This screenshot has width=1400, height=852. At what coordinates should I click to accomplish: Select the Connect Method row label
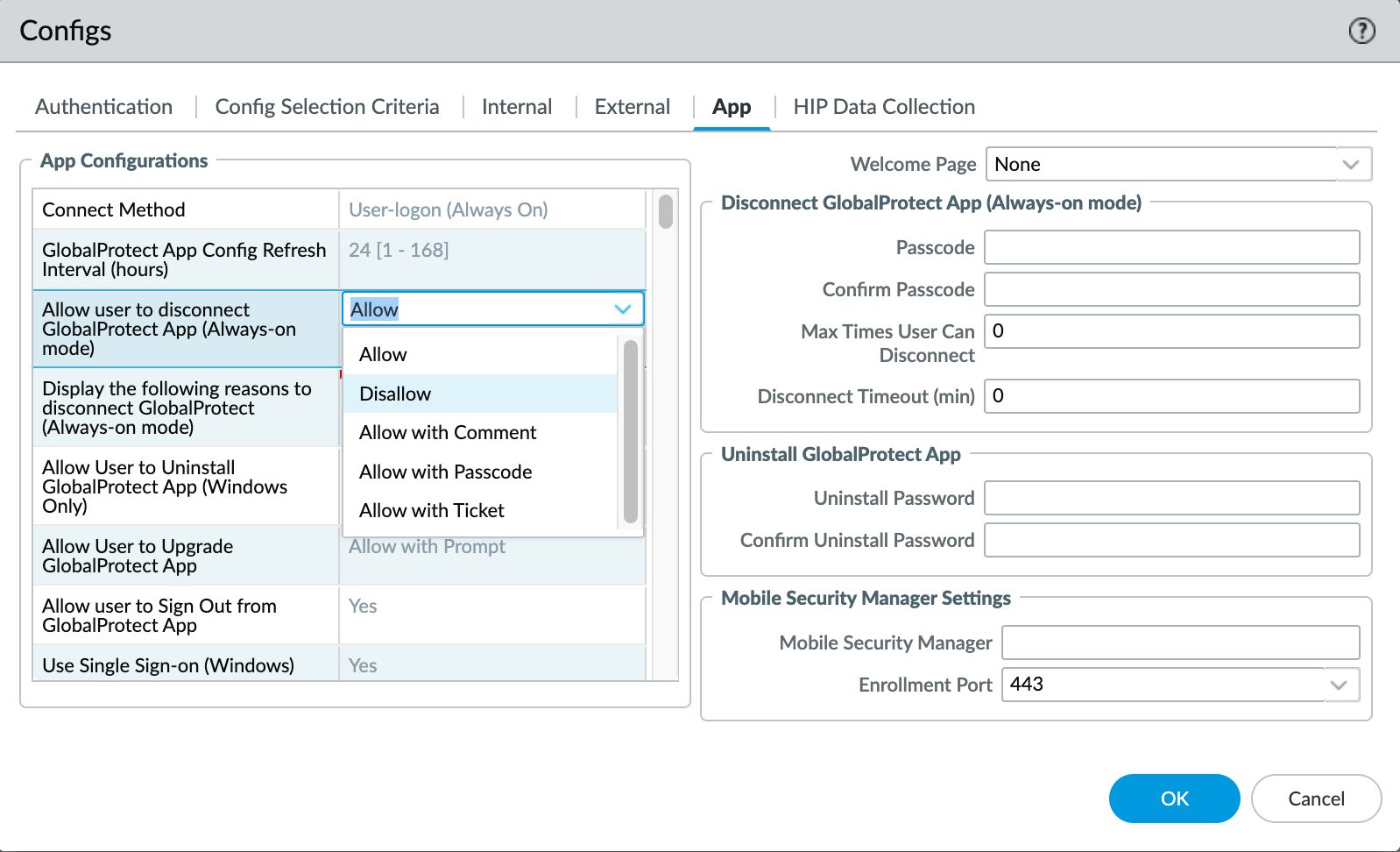click(114, 209)
